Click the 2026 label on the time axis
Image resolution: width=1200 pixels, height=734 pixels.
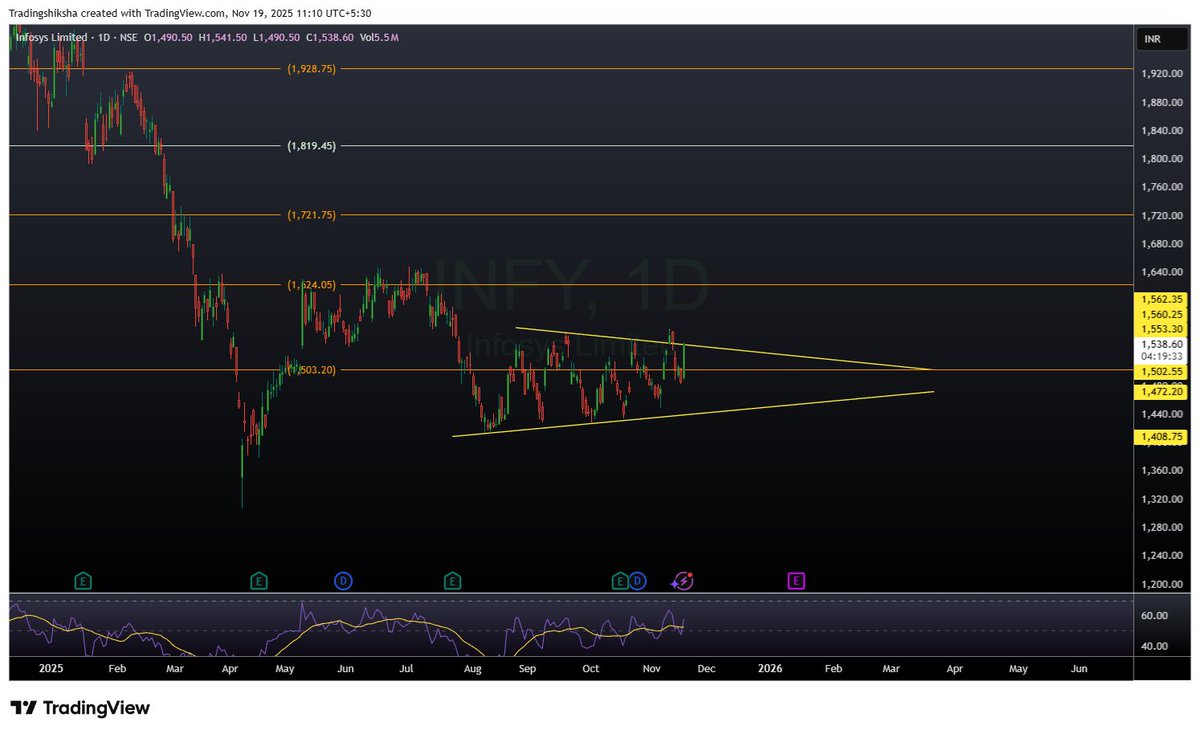coord(770,668)
